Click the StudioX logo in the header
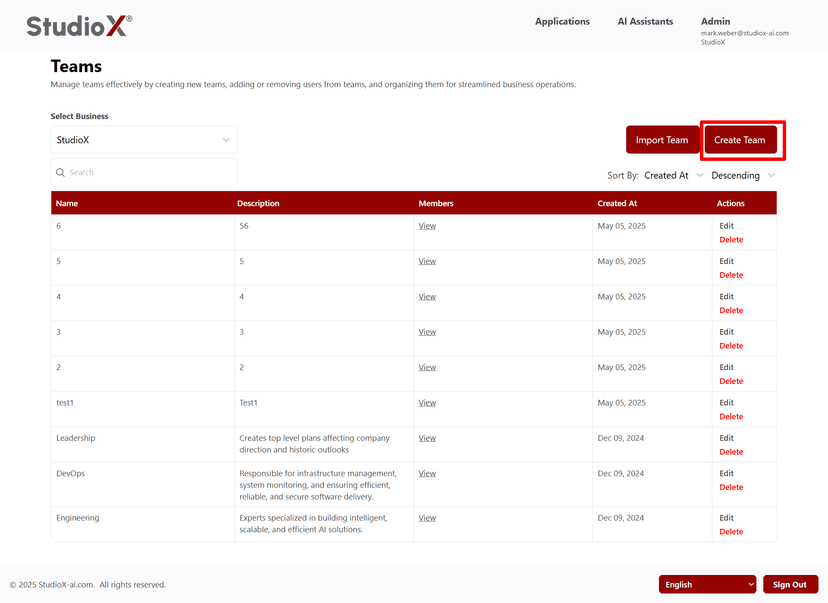This screenshot has width=828, height=603. (x=76, y=27)
